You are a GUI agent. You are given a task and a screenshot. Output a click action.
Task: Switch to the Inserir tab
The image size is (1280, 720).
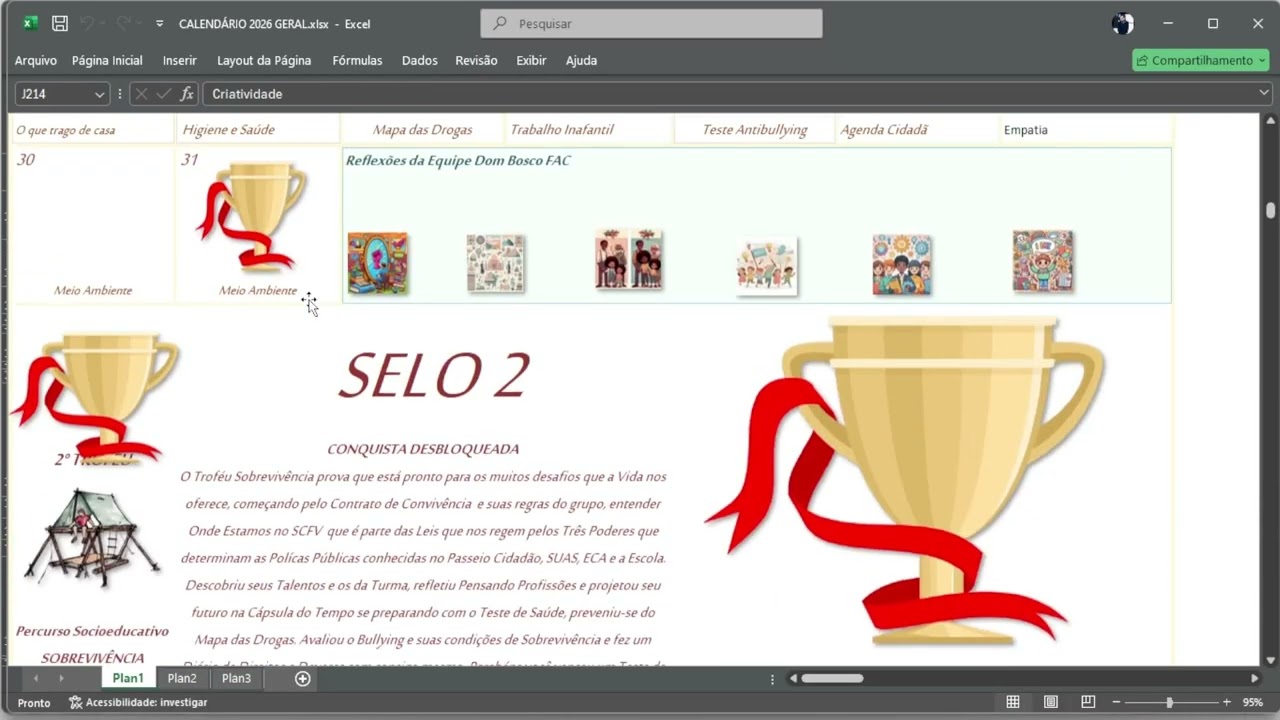180,60
